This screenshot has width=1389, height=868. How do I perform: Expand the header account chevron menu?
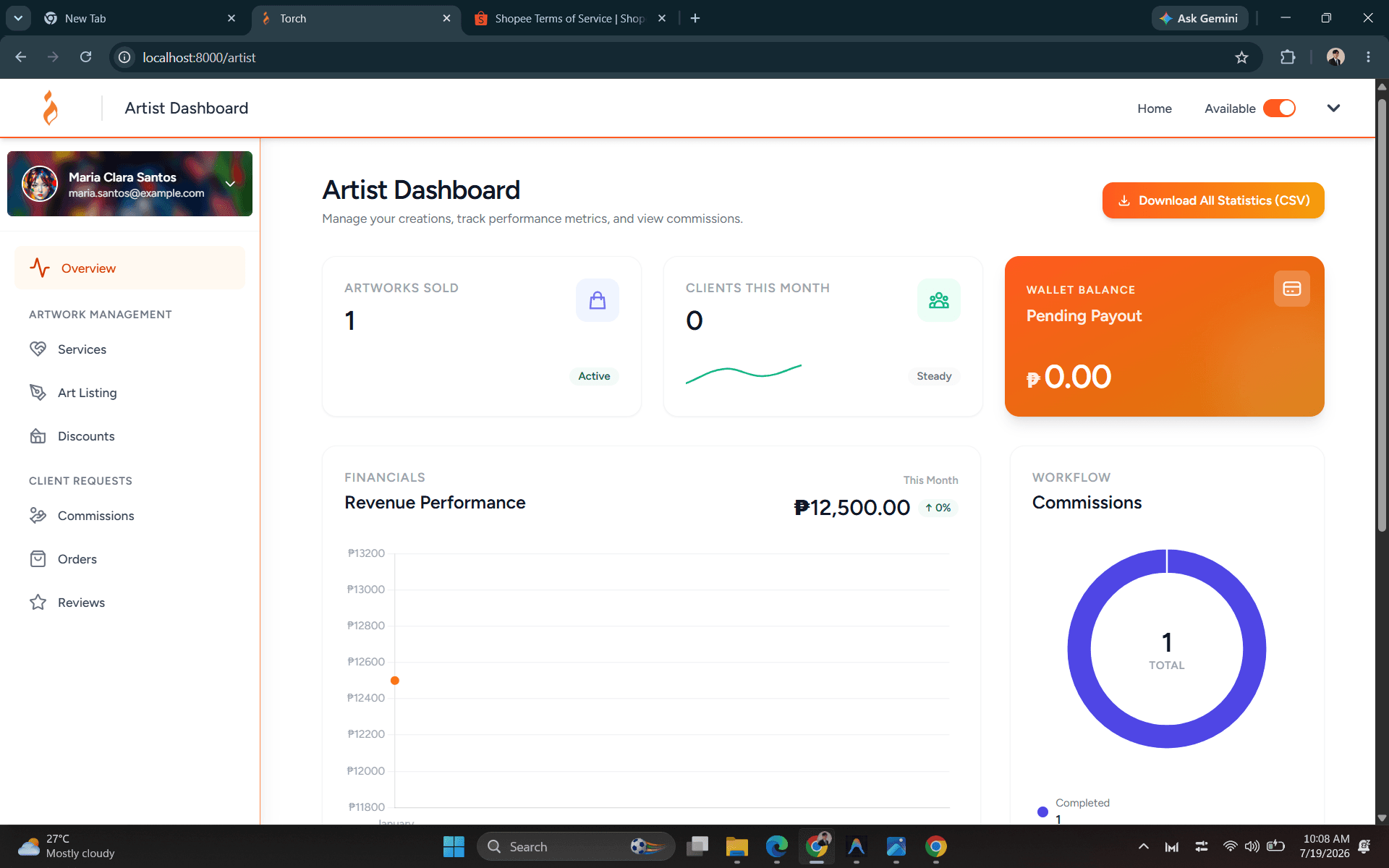click(x=1333, y=109)
